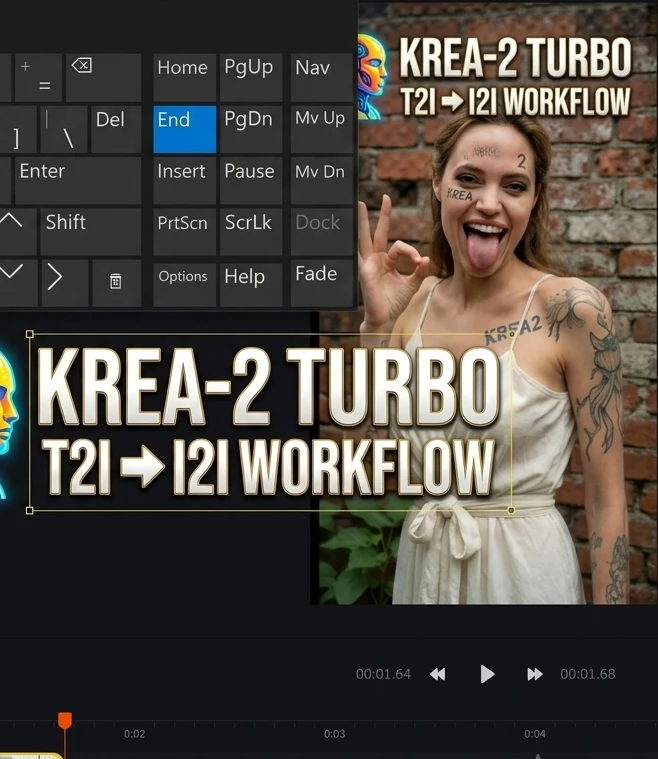The image size is (658, 759).
Task: Tap the Home key
Action: [184, 77]
